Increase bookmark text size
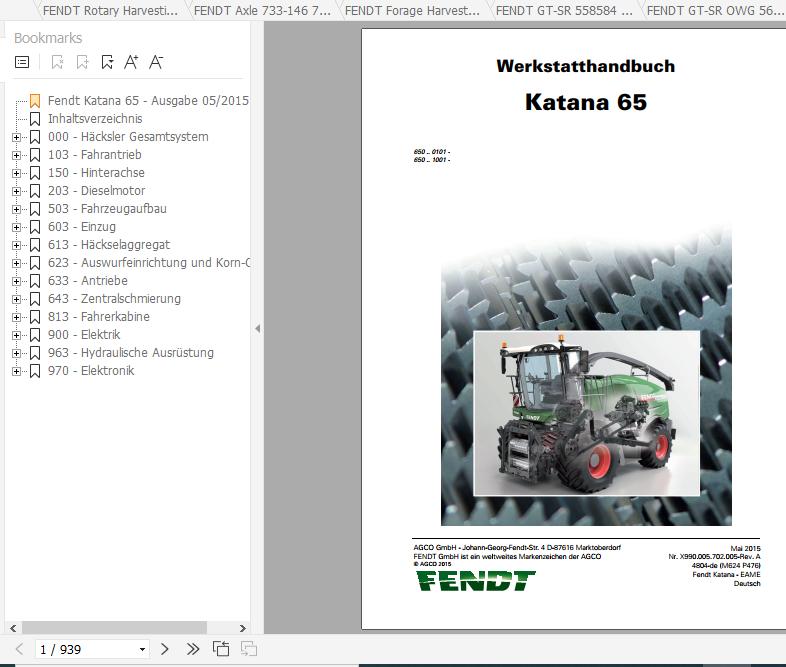 pos(131,62)
